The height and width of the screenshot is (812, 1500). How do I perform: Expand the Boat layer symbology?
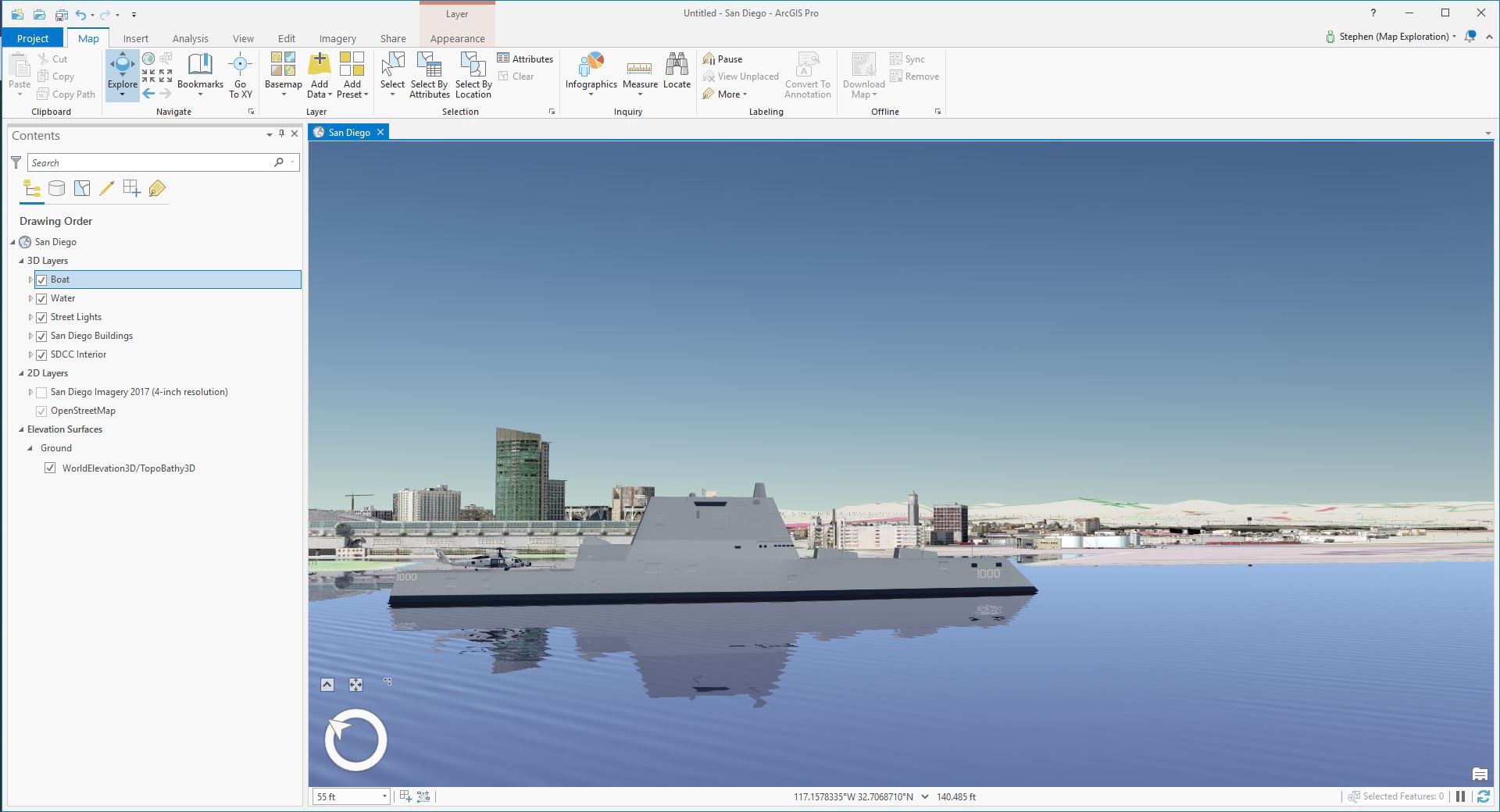30,280
